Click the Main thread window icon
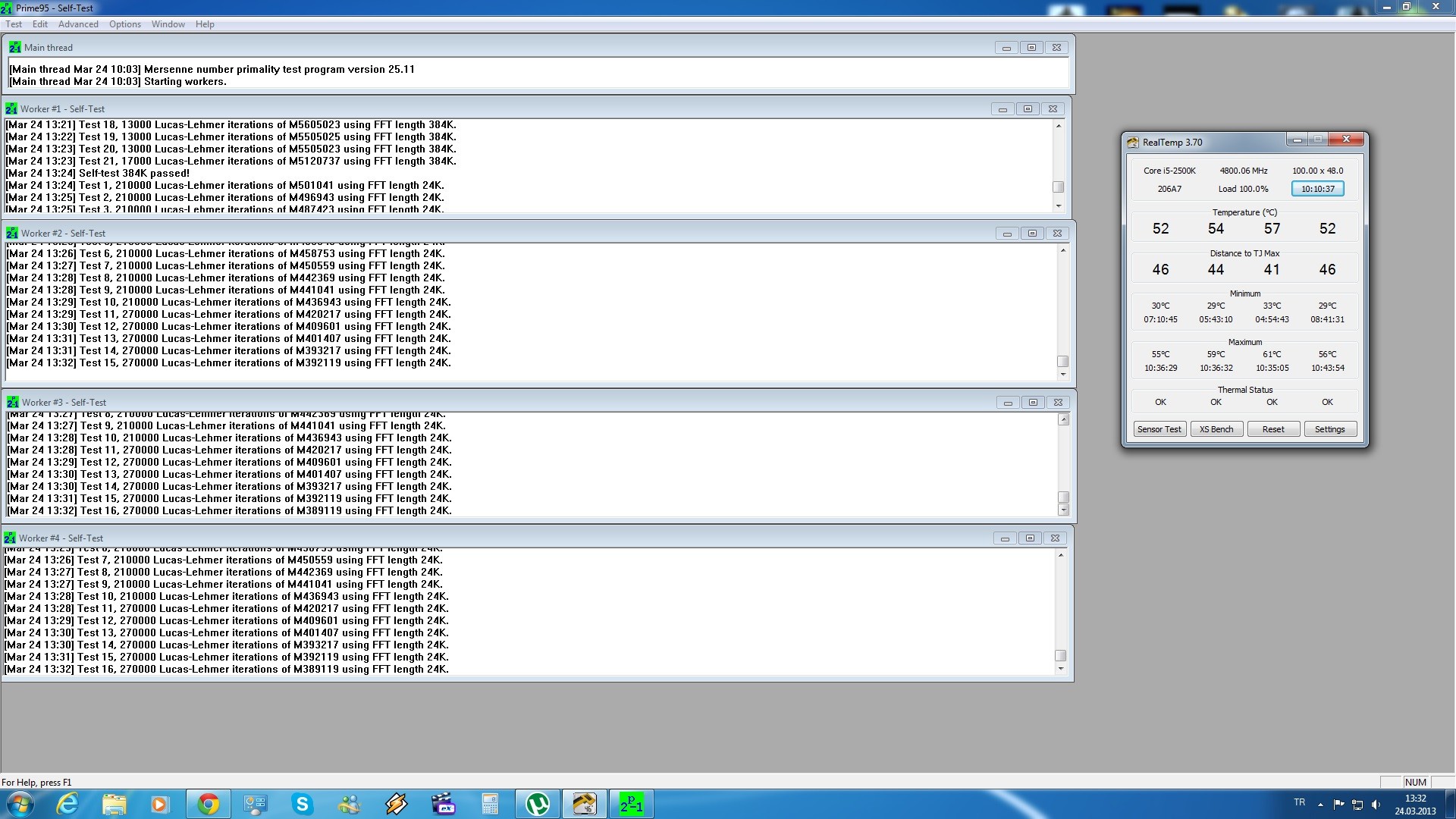The height and width of the screenshot is (819, 1456). point(14,47)
